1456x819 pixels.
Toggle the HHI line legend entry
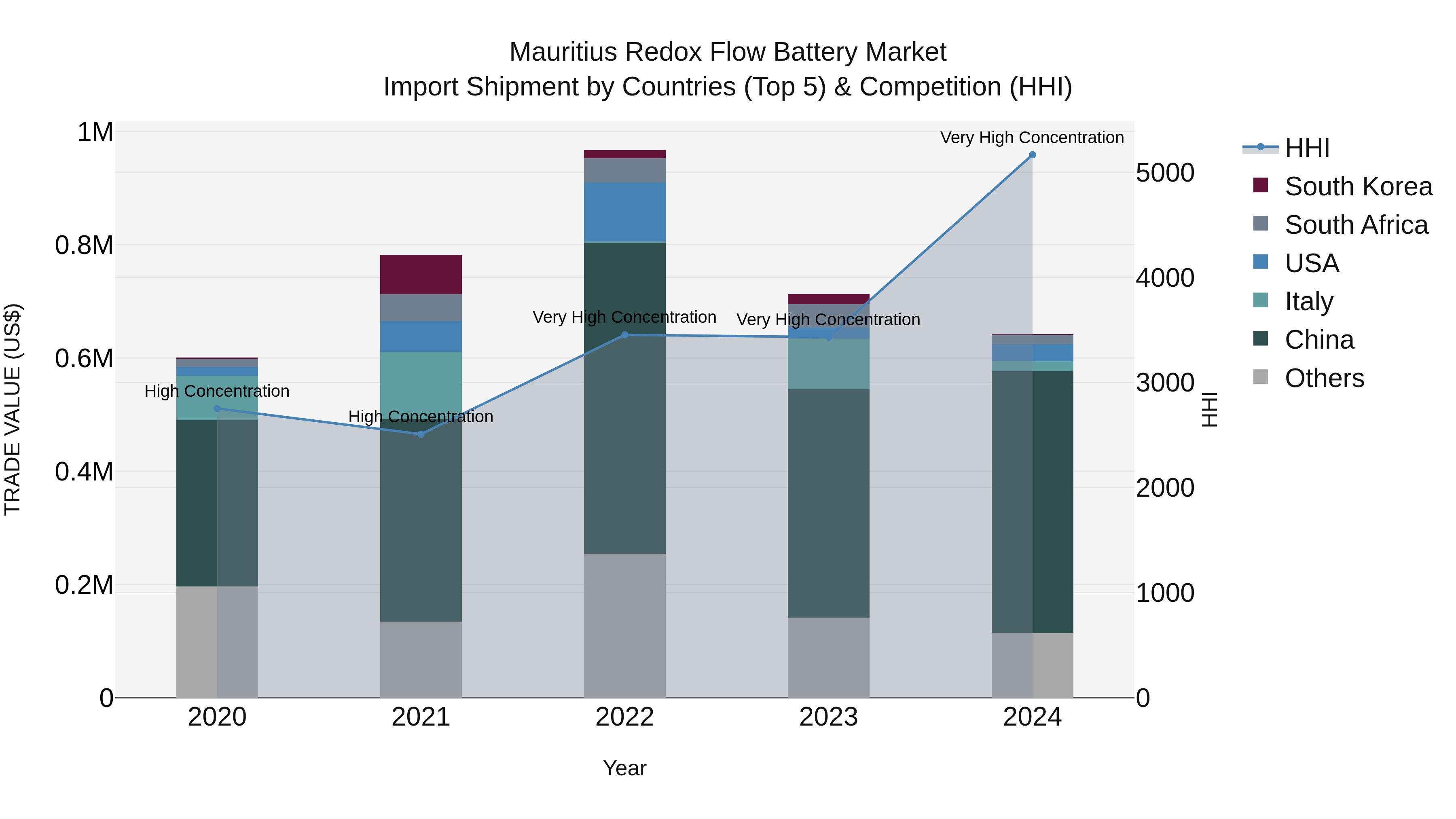(1286, 148)
